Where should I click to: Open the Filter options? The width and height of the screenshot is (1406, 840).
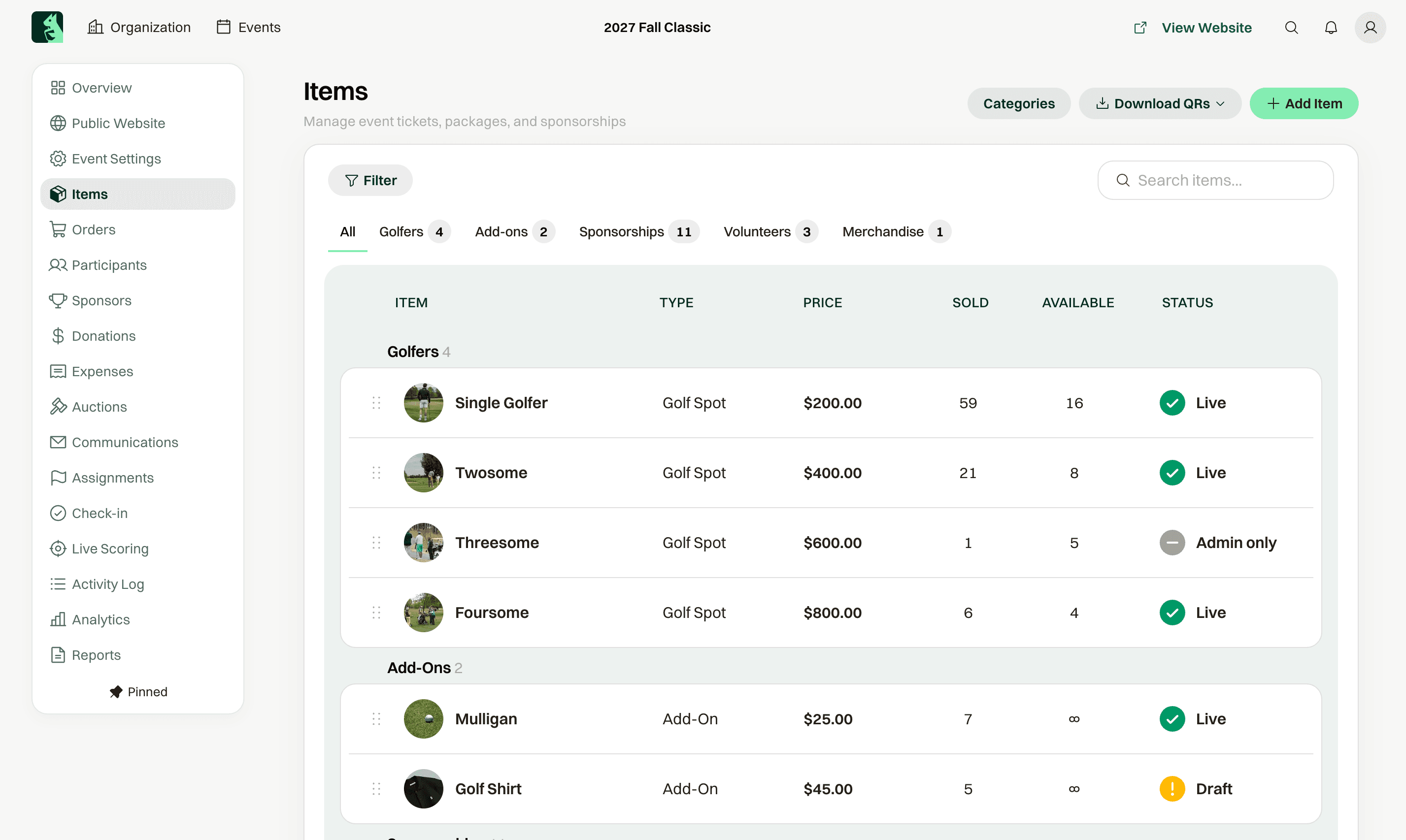pyautogui.click(x=370, y=180)
